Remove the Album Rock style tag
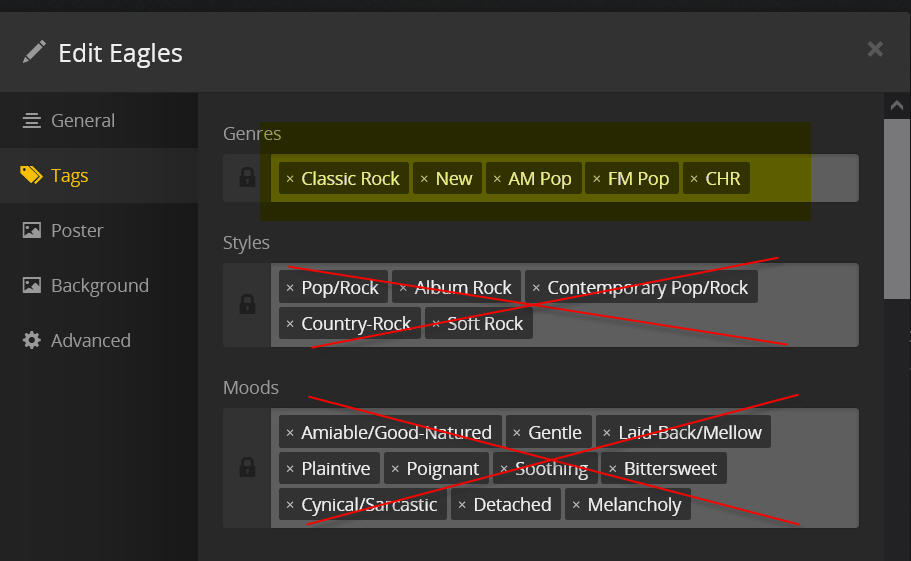911x561 pixels. (x=403, y=287)
